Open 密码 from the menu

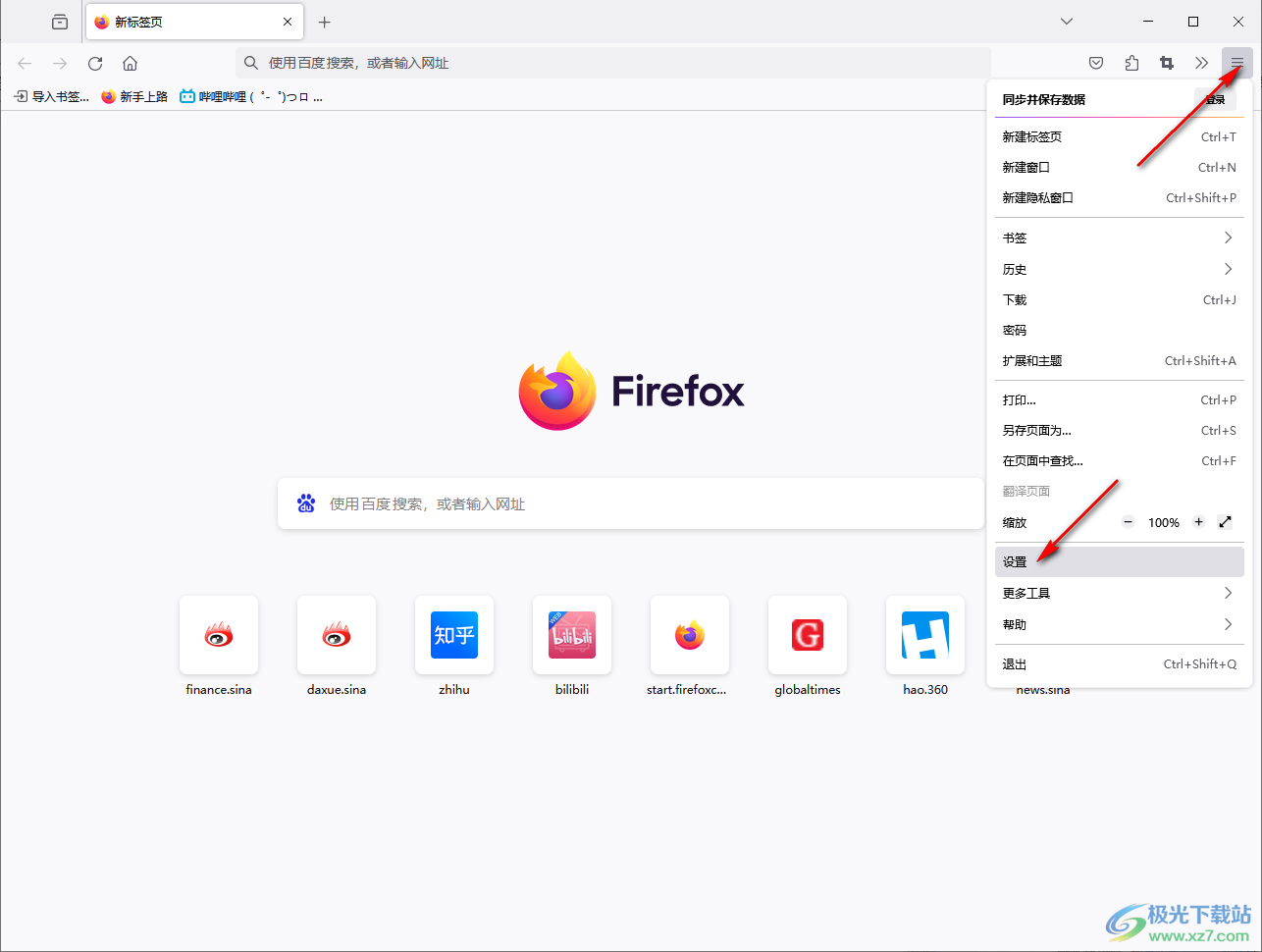pyautogui.click(x=1119, y=331)
